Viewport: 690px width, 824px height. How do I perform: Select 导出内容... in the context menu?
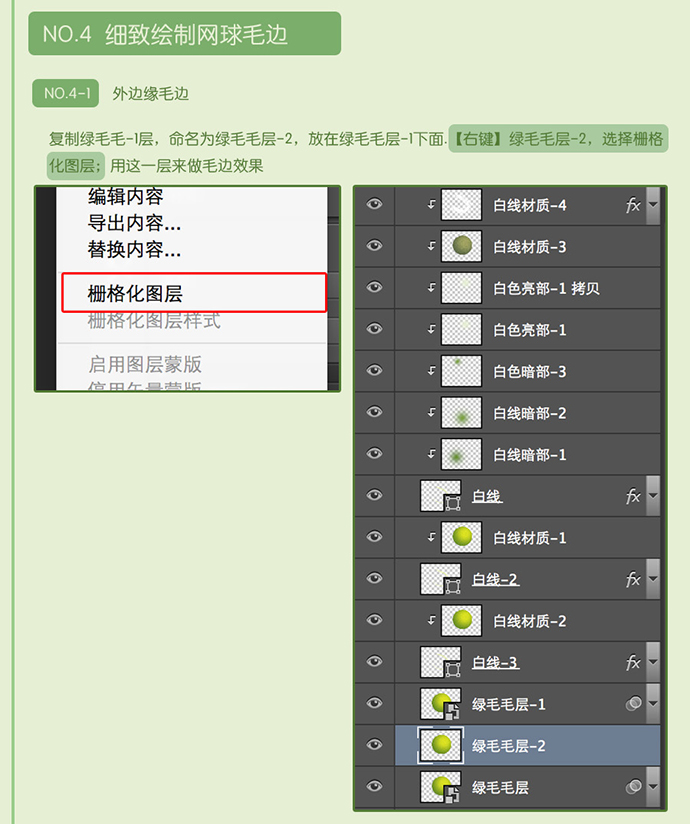click(134, 223)
